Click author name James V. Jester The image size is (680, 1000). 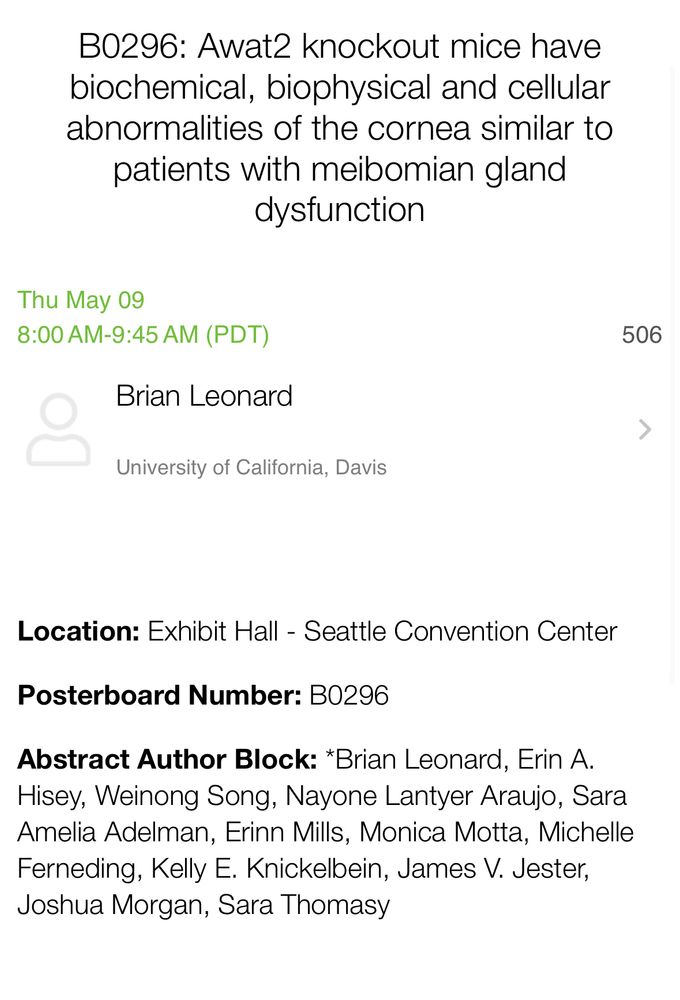click(x=493, y=869)
